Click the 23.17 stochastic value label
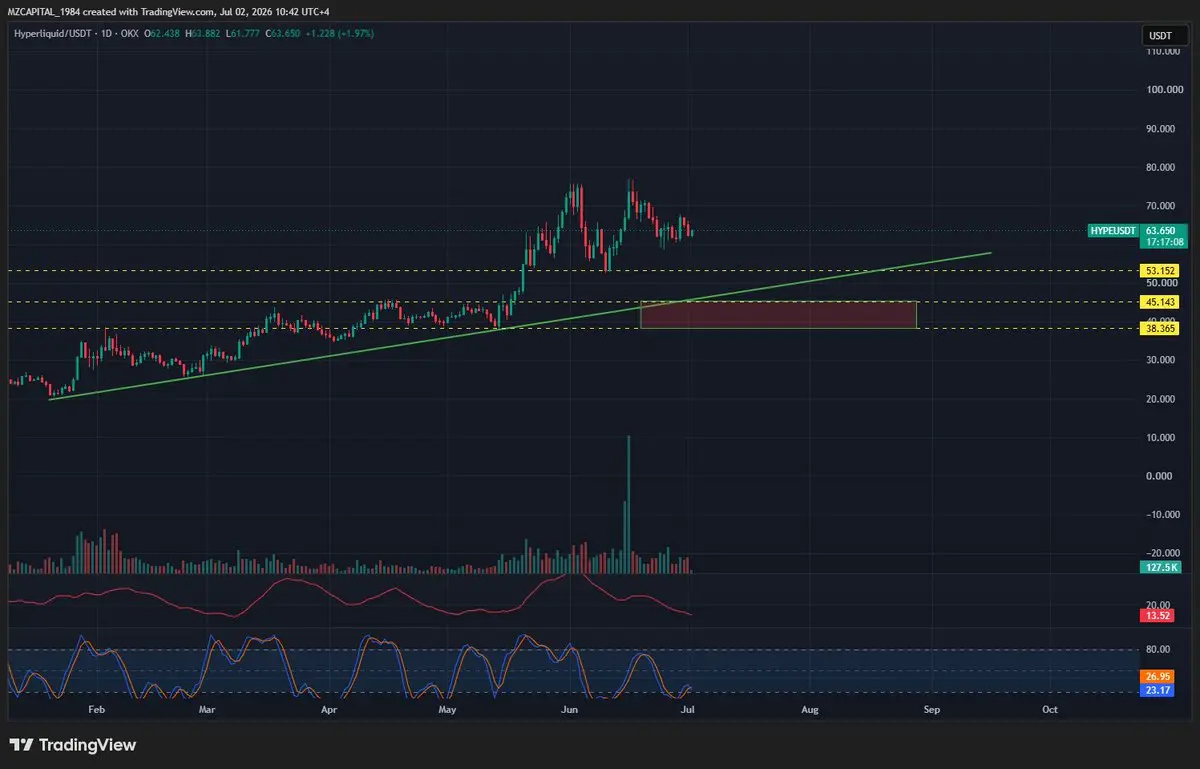Screen dimensions: 1200x769 click(x=1157, y=689)
